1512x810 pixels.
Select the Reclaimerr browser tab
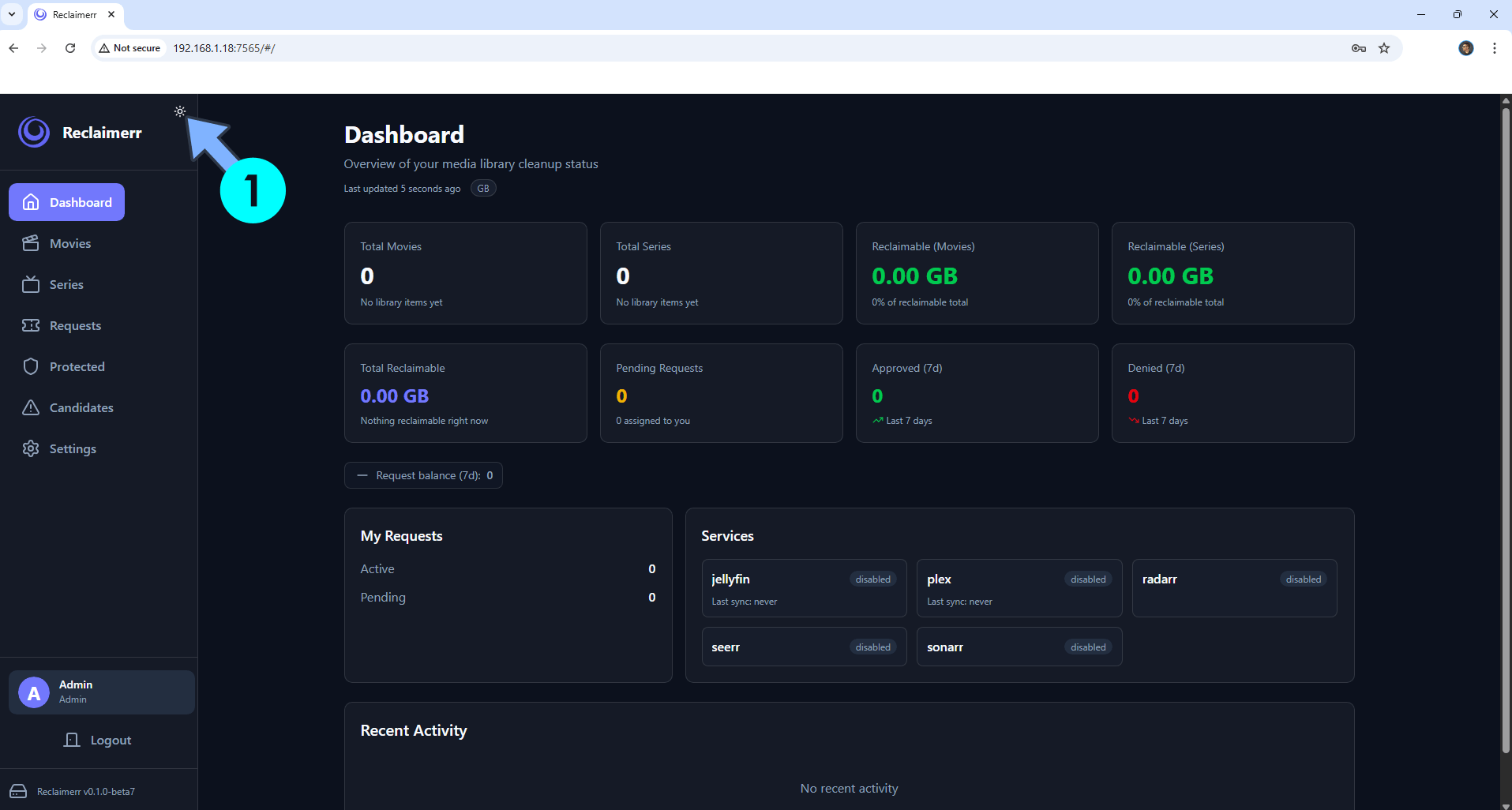(x=75, y=14)
